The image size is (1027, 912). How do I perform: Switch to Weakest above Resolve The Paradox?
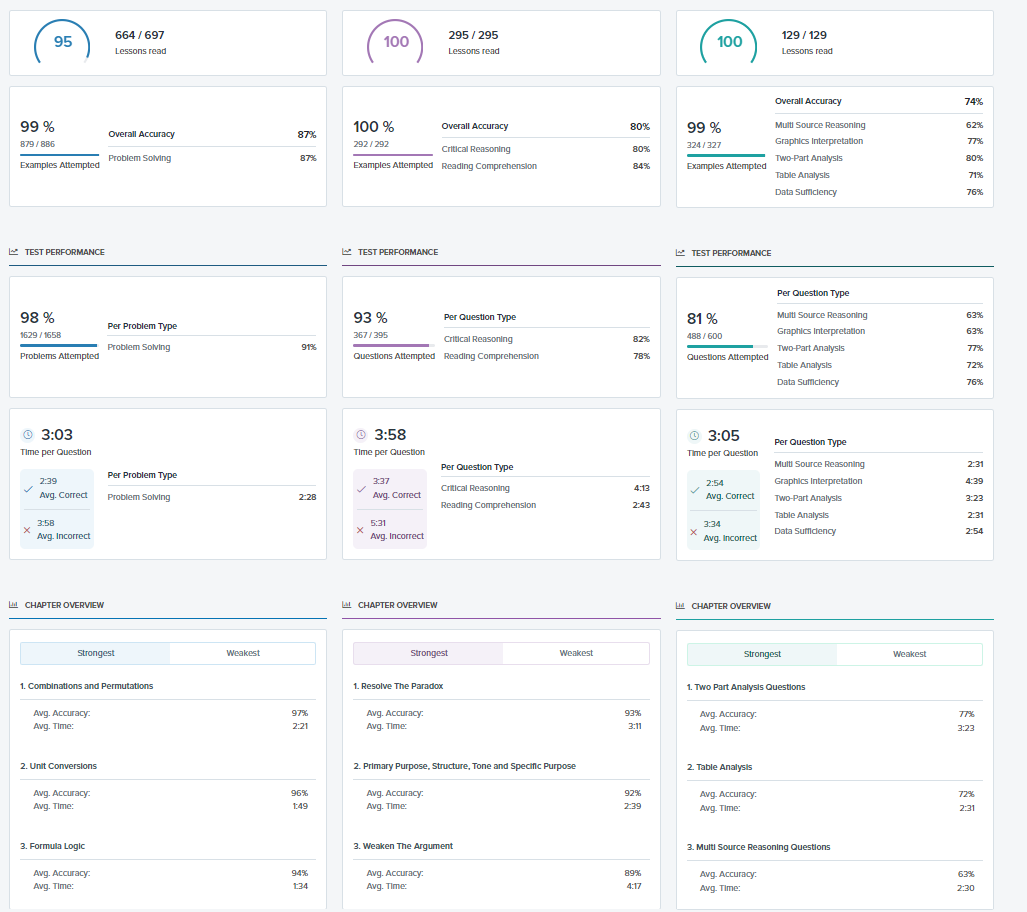pyautogui.click(x=576, y=653)
